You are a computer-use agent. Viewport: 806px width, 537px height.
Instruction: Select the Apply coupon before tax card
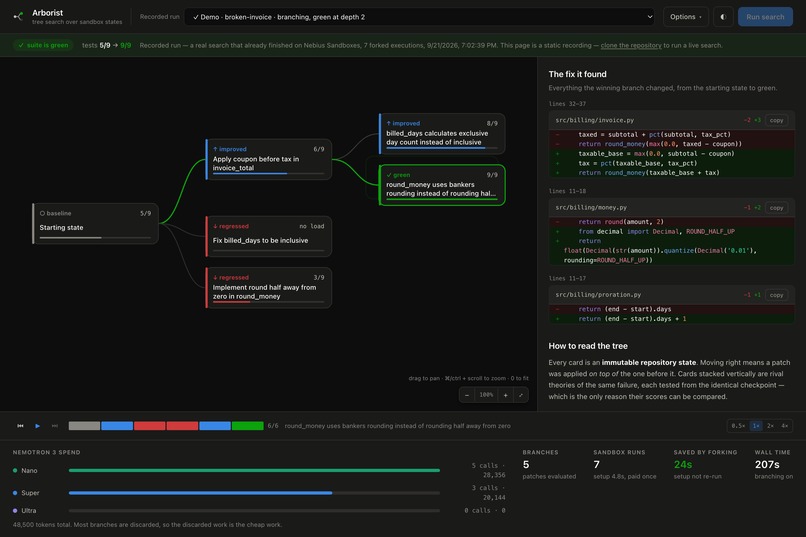coord(268,159)
